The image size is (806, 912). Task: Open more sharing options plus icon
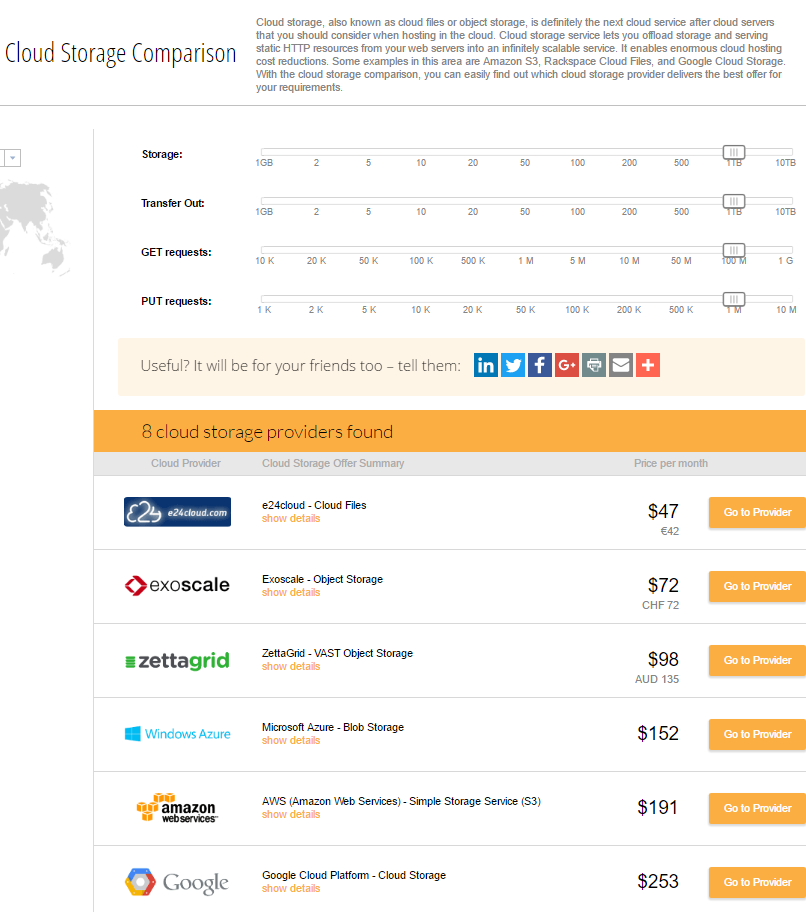pyautogui.click(x=648, y=365)
